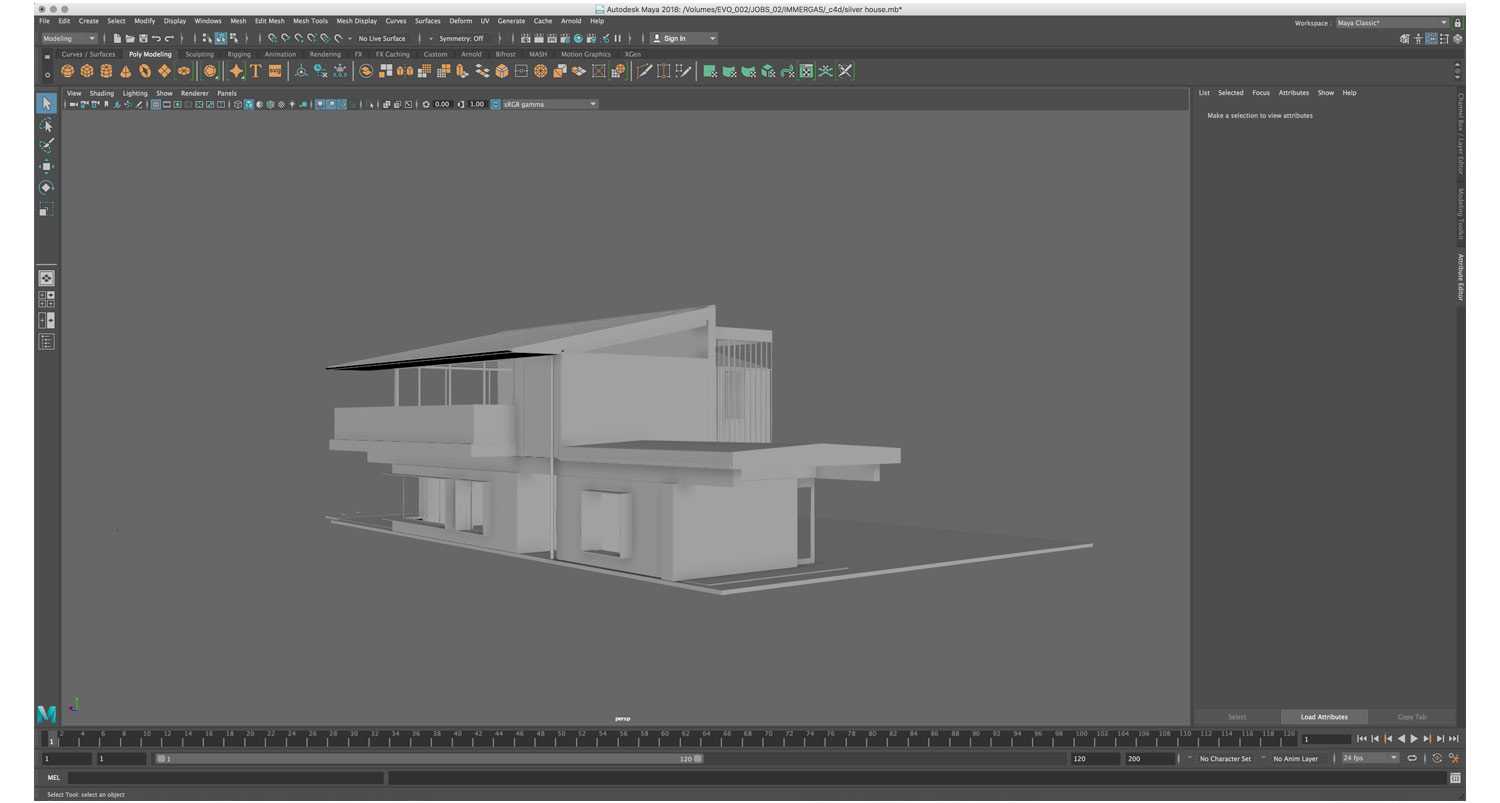Viewport: 1500px width, 803px height.
Task: Toggle viewport grid display icon
Action: tap(156, 104)
